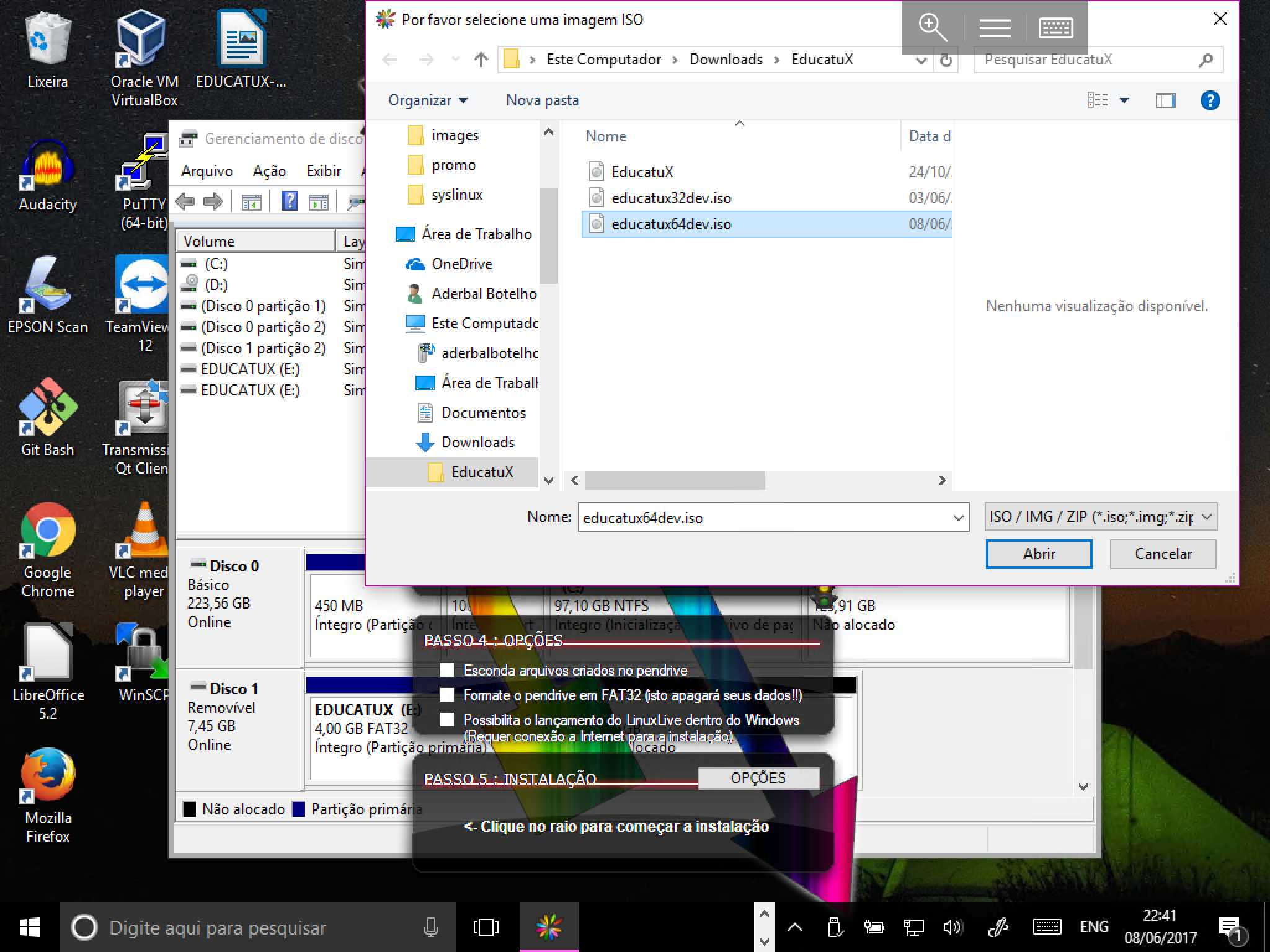Expand the Nome filename history dropdown

click(x=958, y=518)
